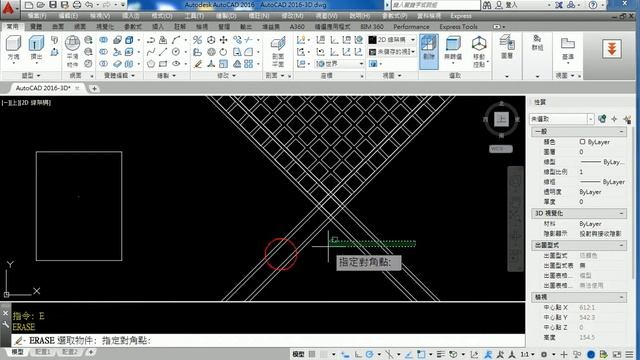Viewport: 640px width, 360px height.
Task: Select the Move tool in Modify panel
Action: (x=224, y=40)
